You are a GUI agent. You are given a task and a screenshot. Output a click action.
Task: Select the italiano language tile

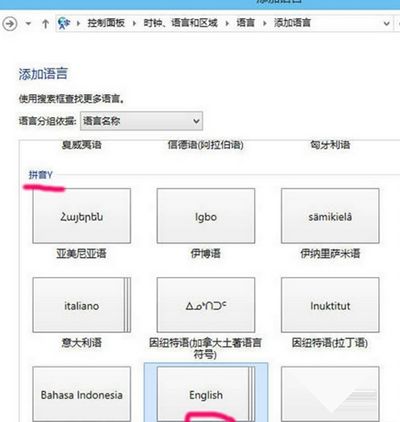coord(82,305)
